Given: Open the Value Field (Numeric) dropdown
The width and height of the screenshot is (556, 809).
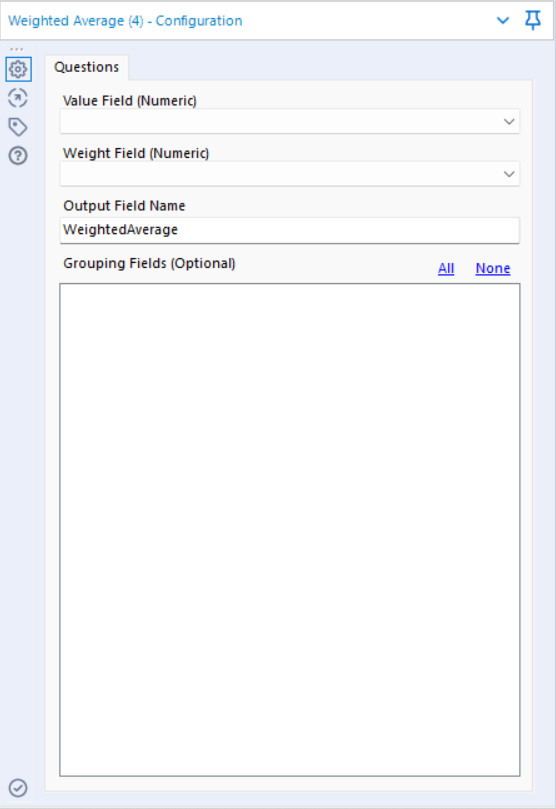Looking at the screenshot, I should [290, 122].
